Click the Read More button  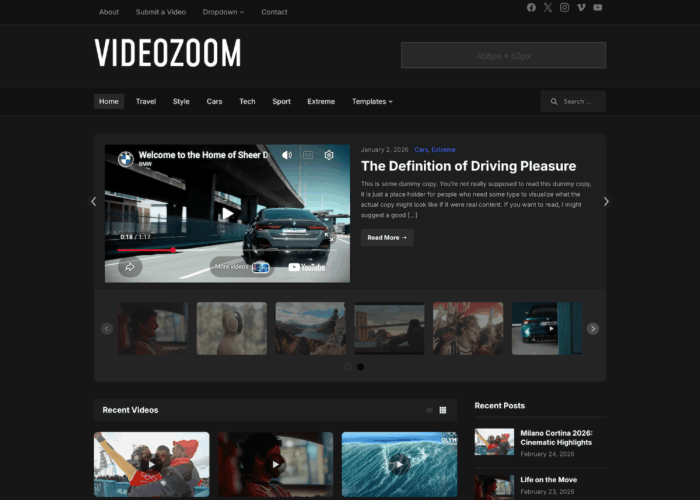(x=386, y=238)
